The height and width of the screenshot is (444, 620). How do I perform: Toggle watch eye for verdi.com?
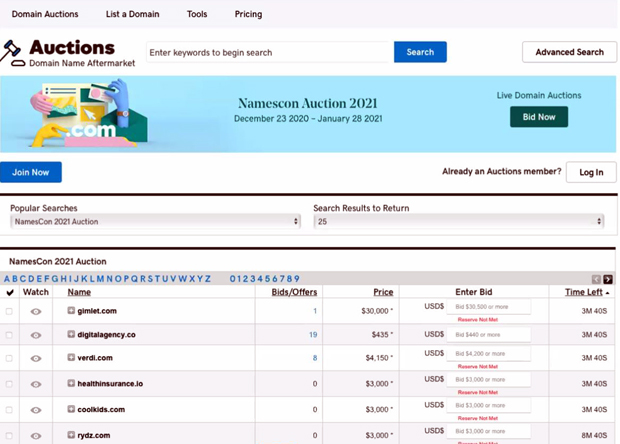click(36, 358)
